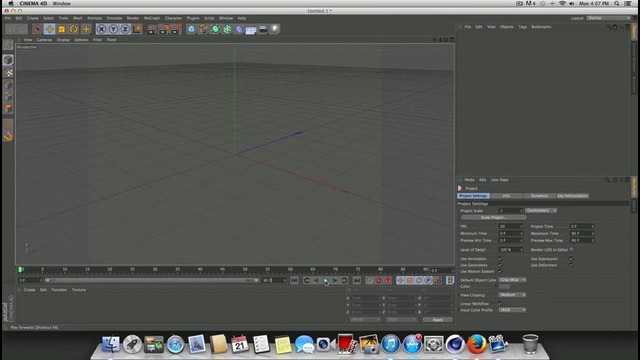
Task: Open the viewport Display menu
Action: coord(63,40)
